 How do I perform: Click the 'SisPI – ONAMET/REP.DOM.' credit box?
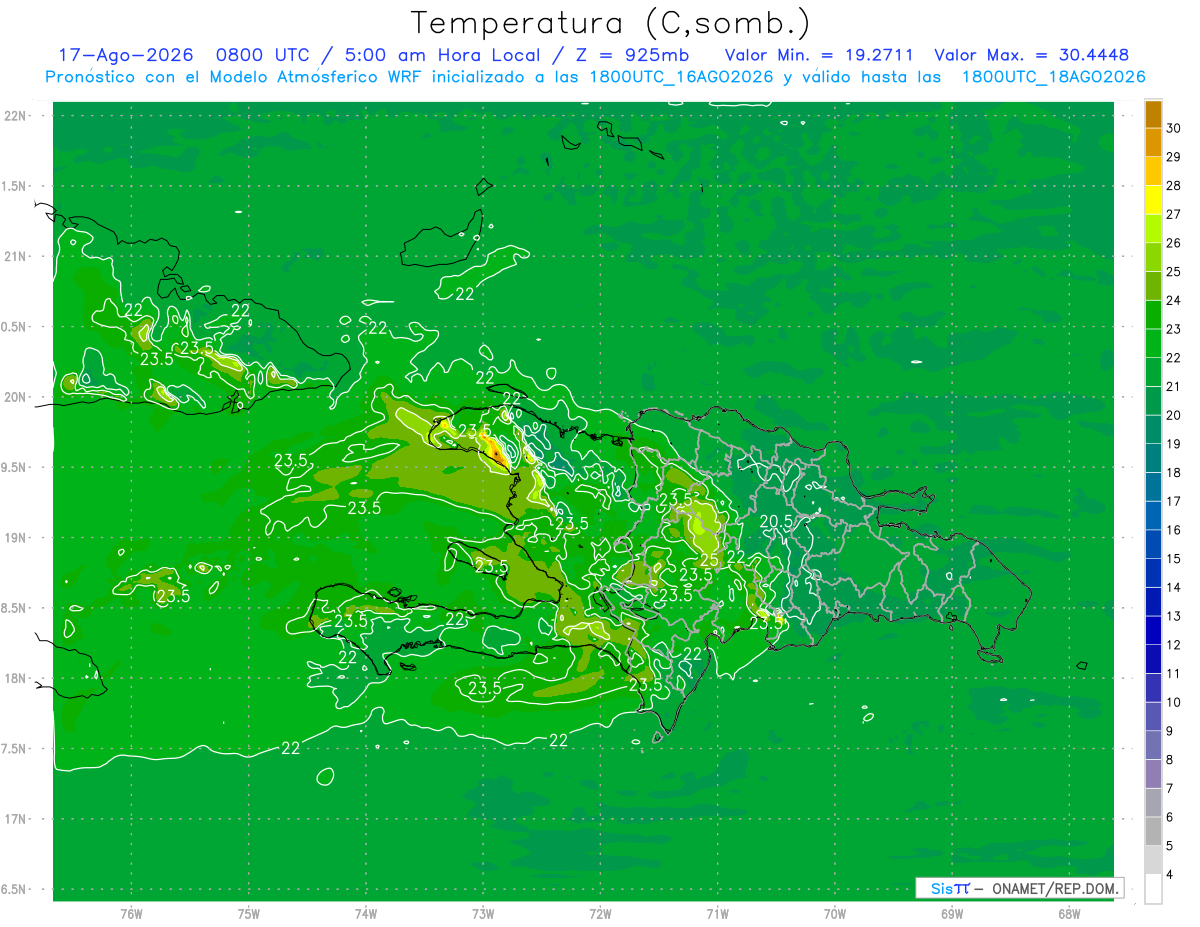(x=1020, y=888)
